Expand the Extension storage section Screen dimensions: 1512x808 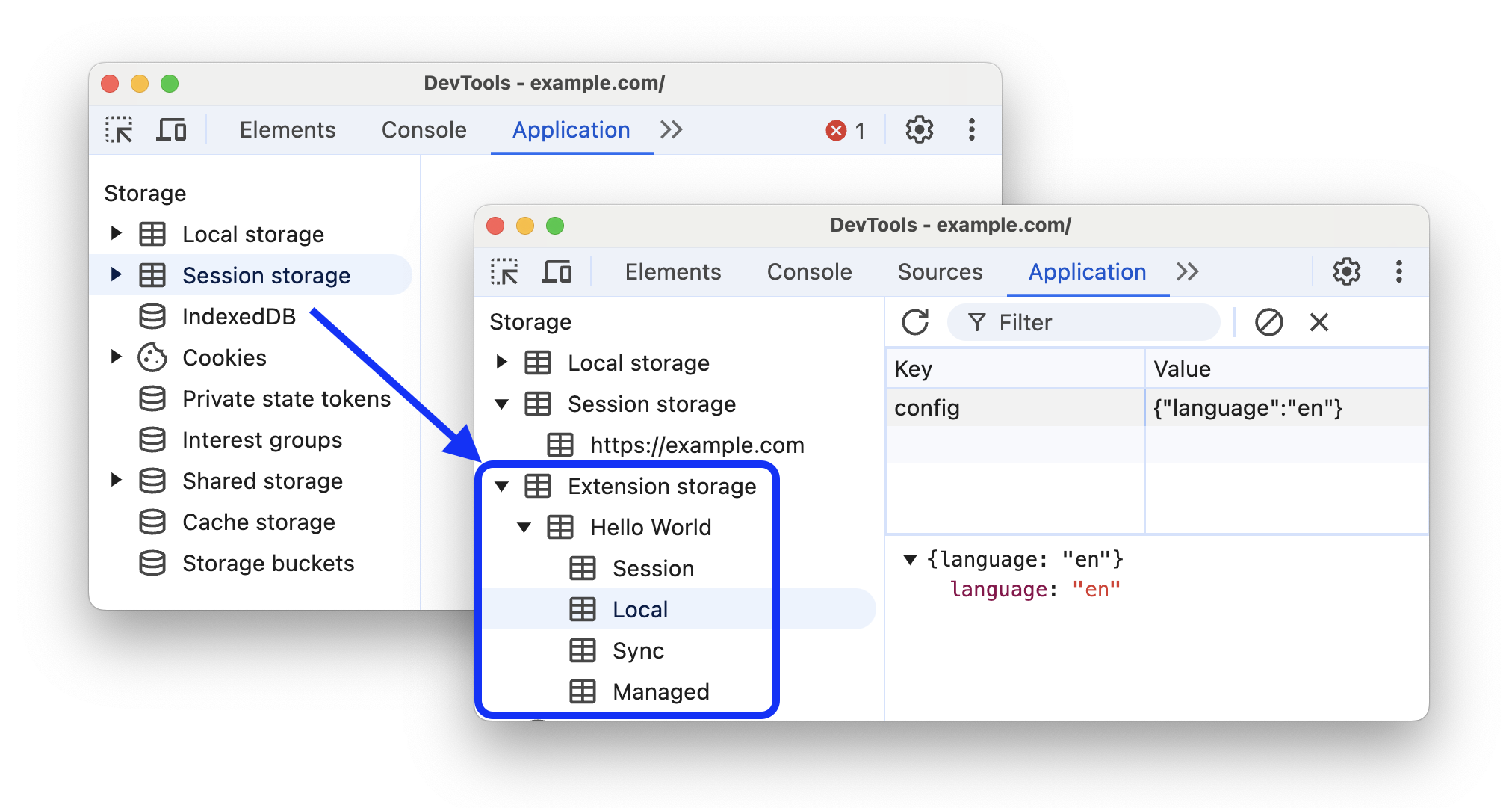[x=504, y=489]
